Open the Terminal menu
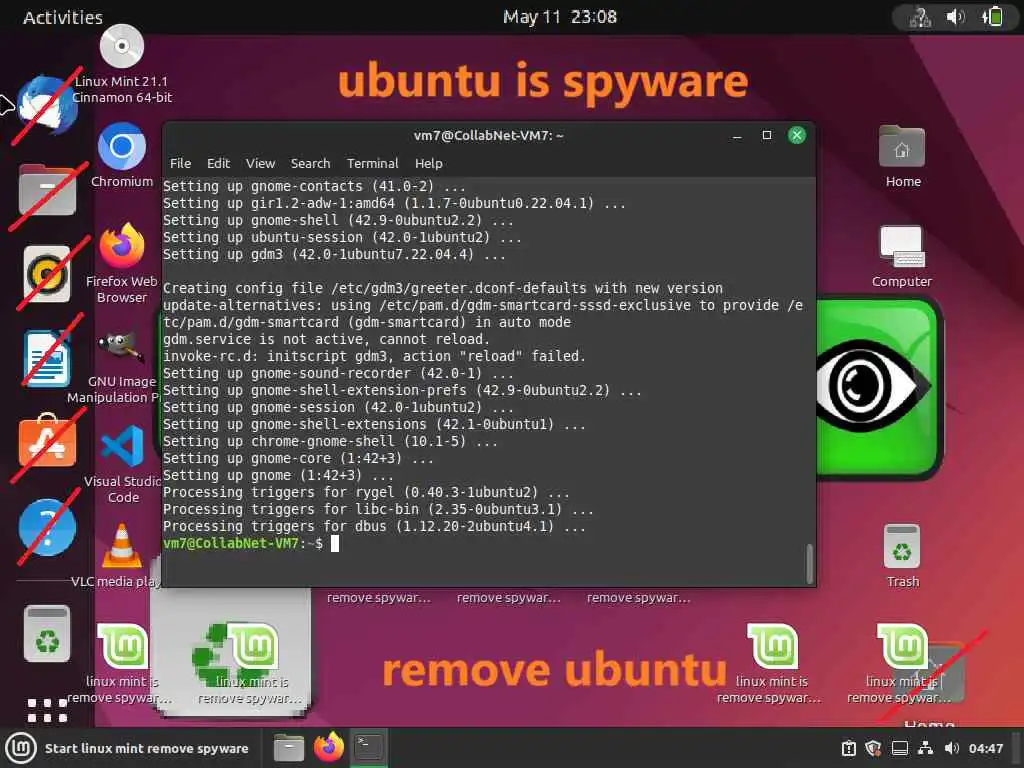The image size is (1024, 768). coord(372,163)
